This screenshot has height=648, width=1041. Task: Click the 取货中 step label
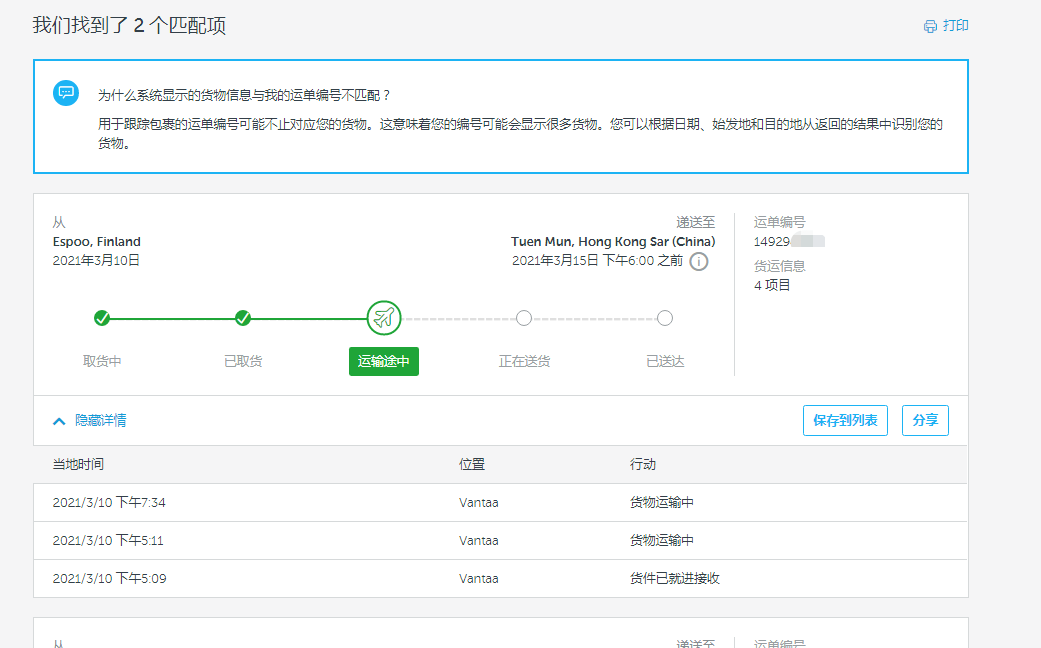[x=102, y=361]
